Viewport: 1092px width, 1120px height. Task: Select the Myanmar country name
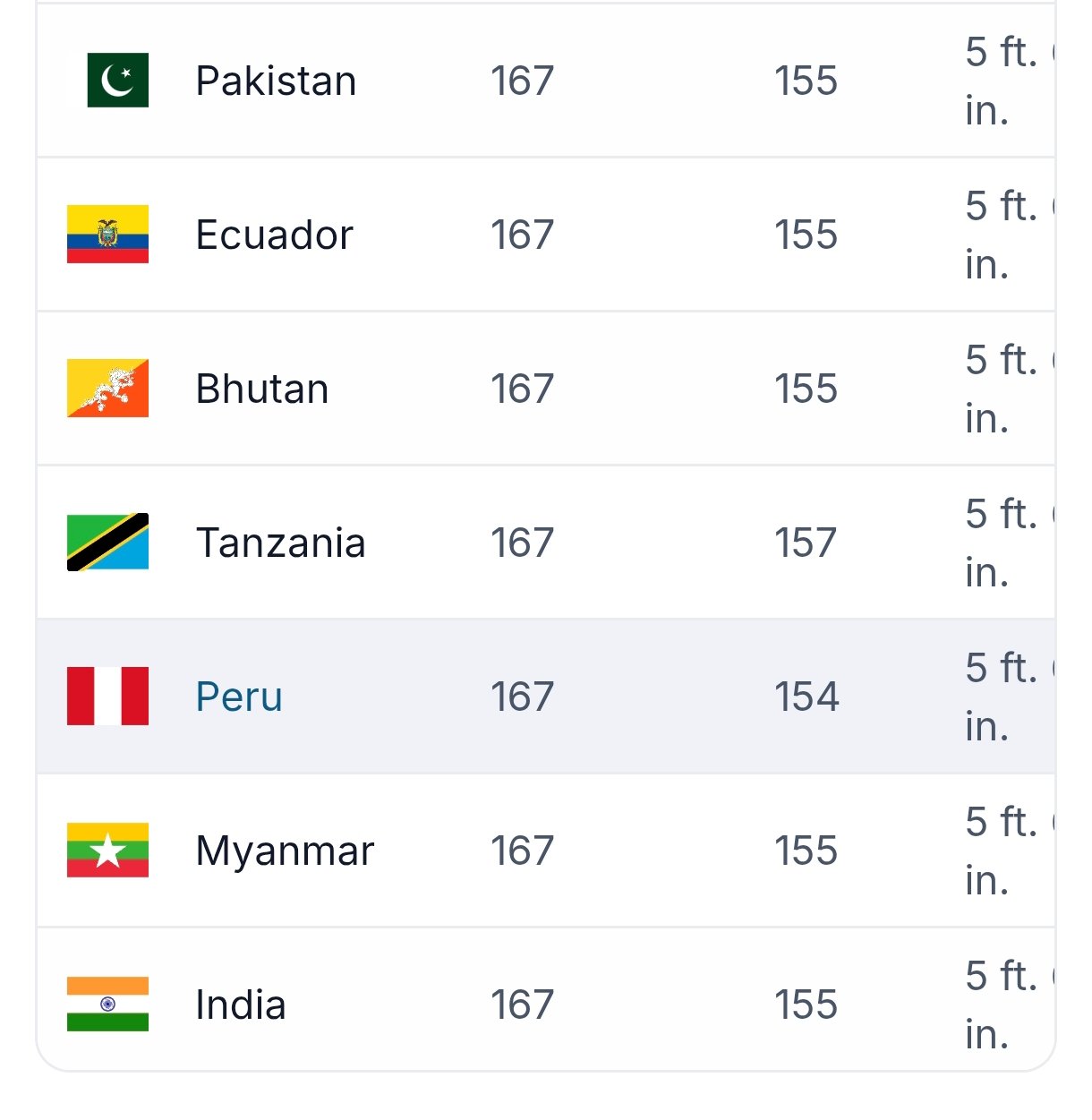tap(285, 851)
